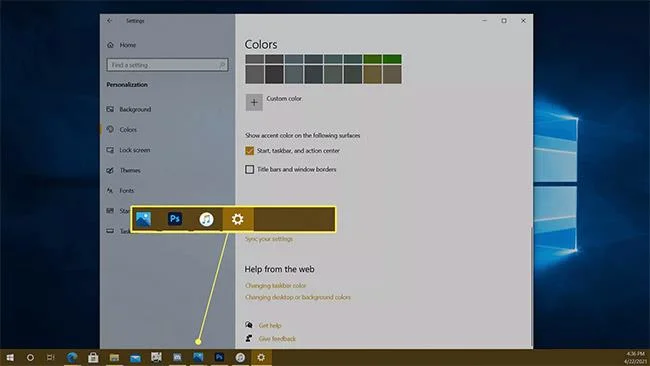Click Settings gear in bottom taskbar
This screenshot has height=366, width=650.
(x=261, y=357)
